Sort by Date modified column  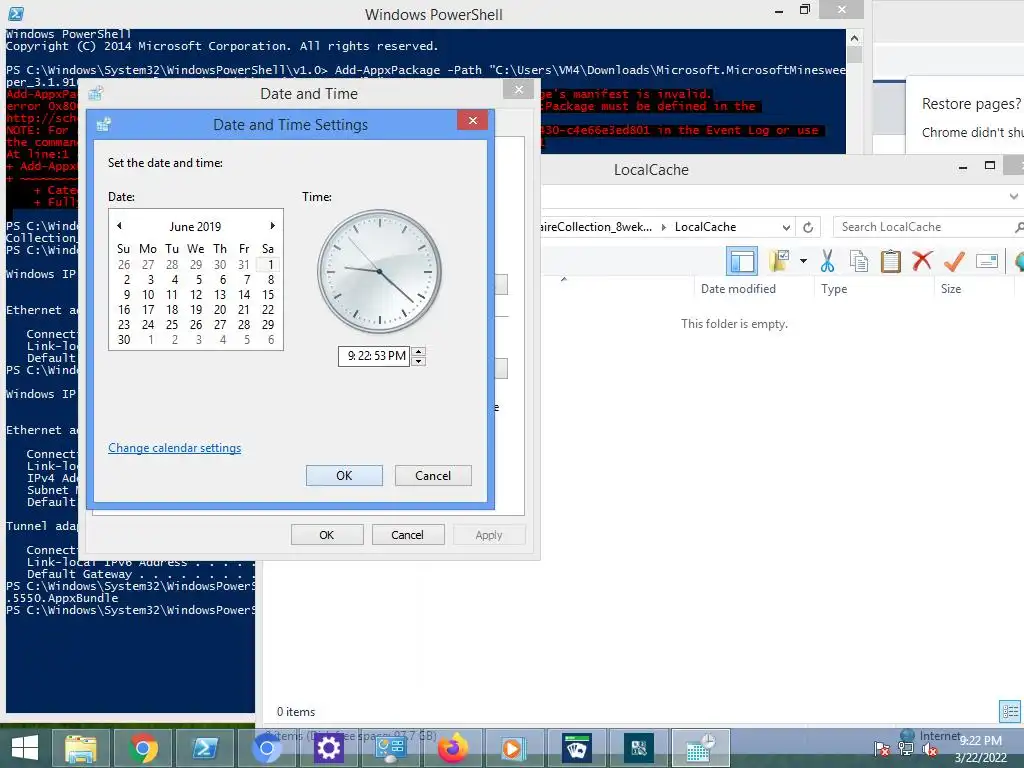738,289
